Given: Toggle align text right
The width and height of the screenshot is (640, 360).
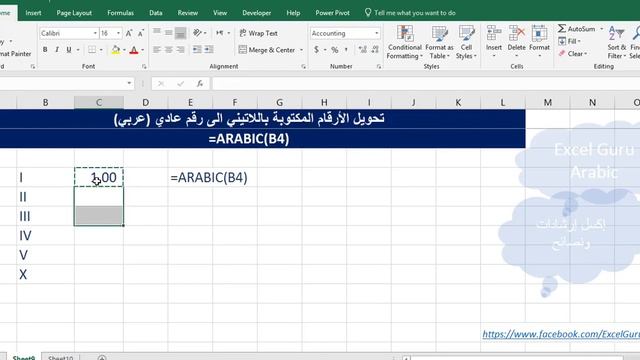Looking at the screenshot, I should click(180, 49).
